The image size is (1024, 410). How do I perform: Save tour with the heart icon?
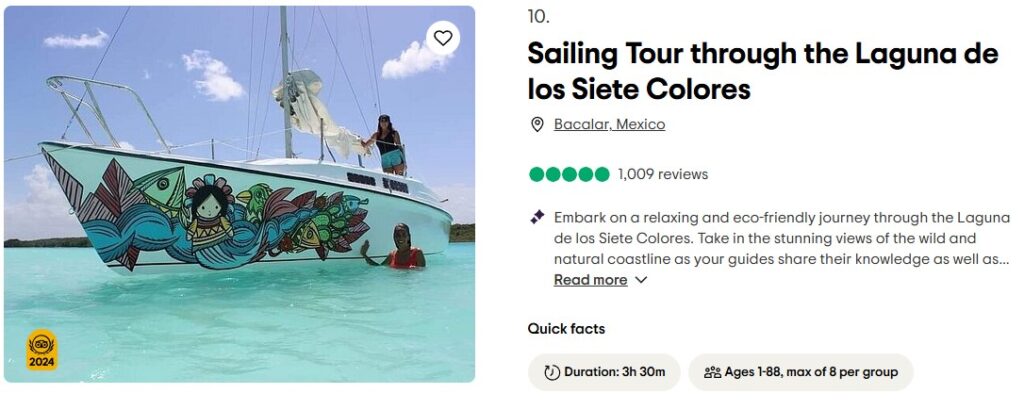click(x=442, y=39)
